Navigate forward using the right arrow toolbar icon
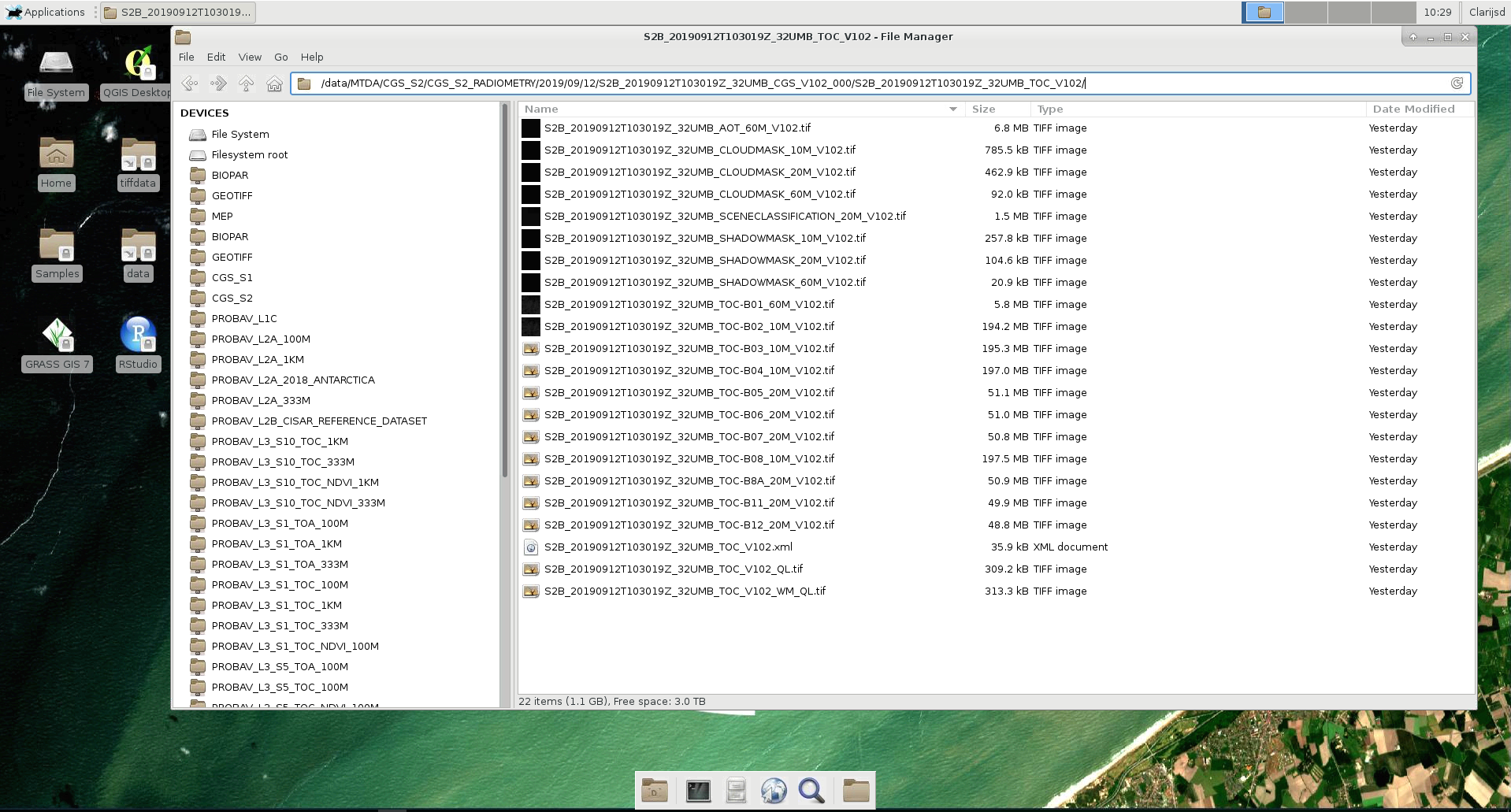Image resolution: width=1511 pixels, height=812 pixels. point(218,83)
